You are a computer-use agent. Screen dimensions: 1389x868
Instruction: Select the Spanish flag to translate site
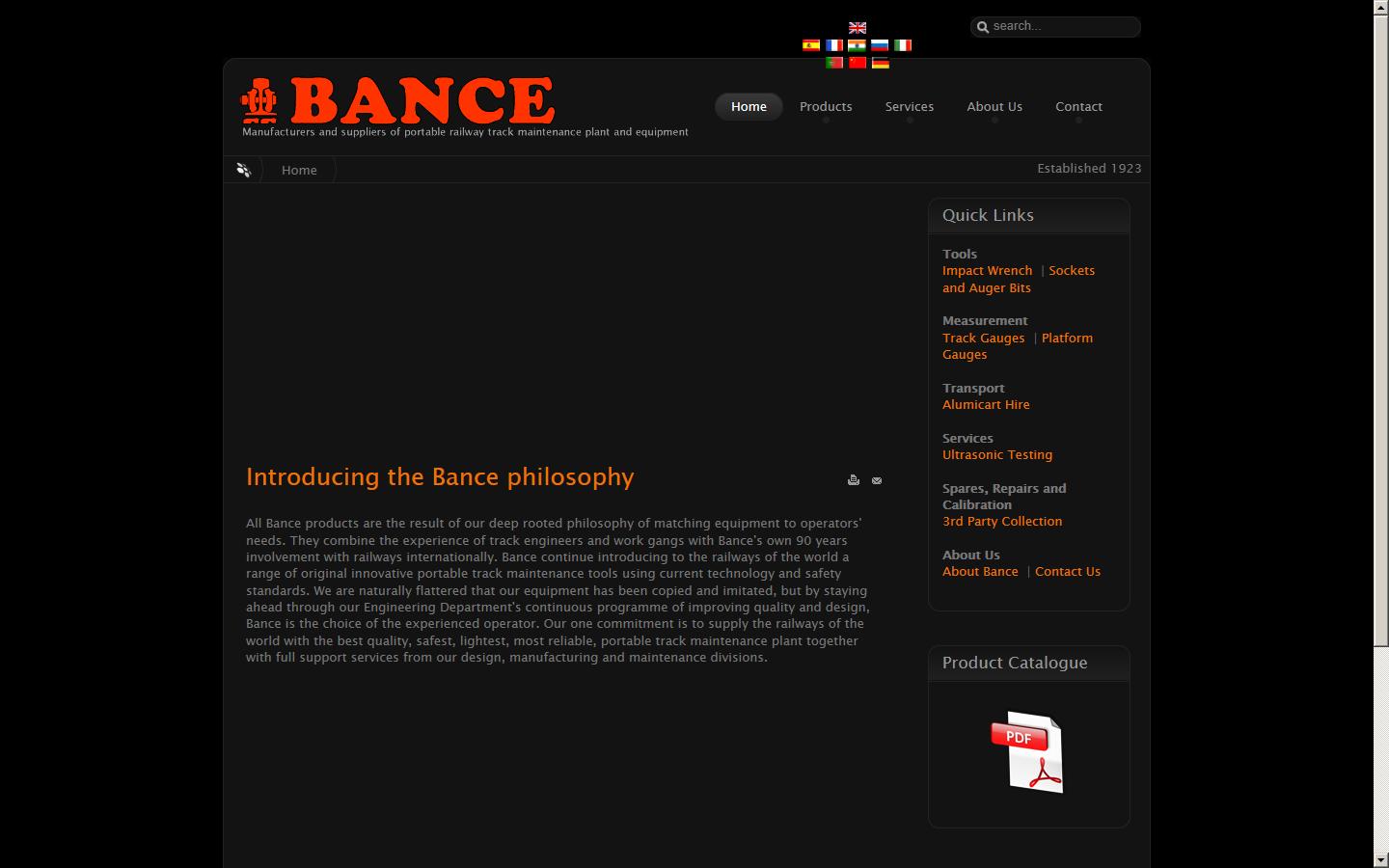tap(810, 44)
